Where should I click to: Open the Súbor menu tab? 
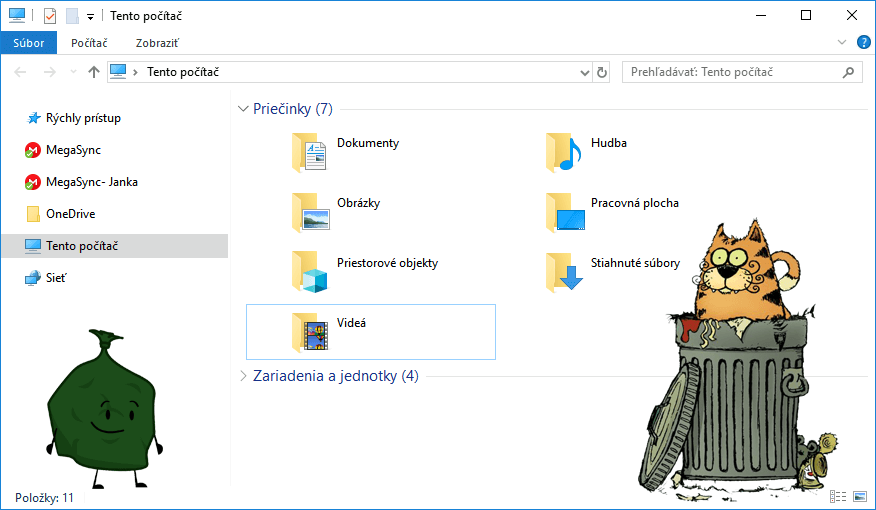pyautogui.click(x=28, y=43)
